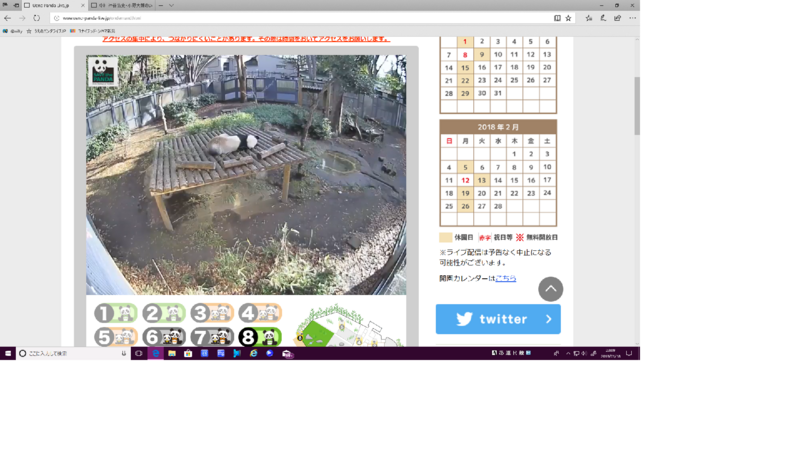Select February 12 red date
Viewport: 800px width, 450px height.
click(x=465, y=180)
